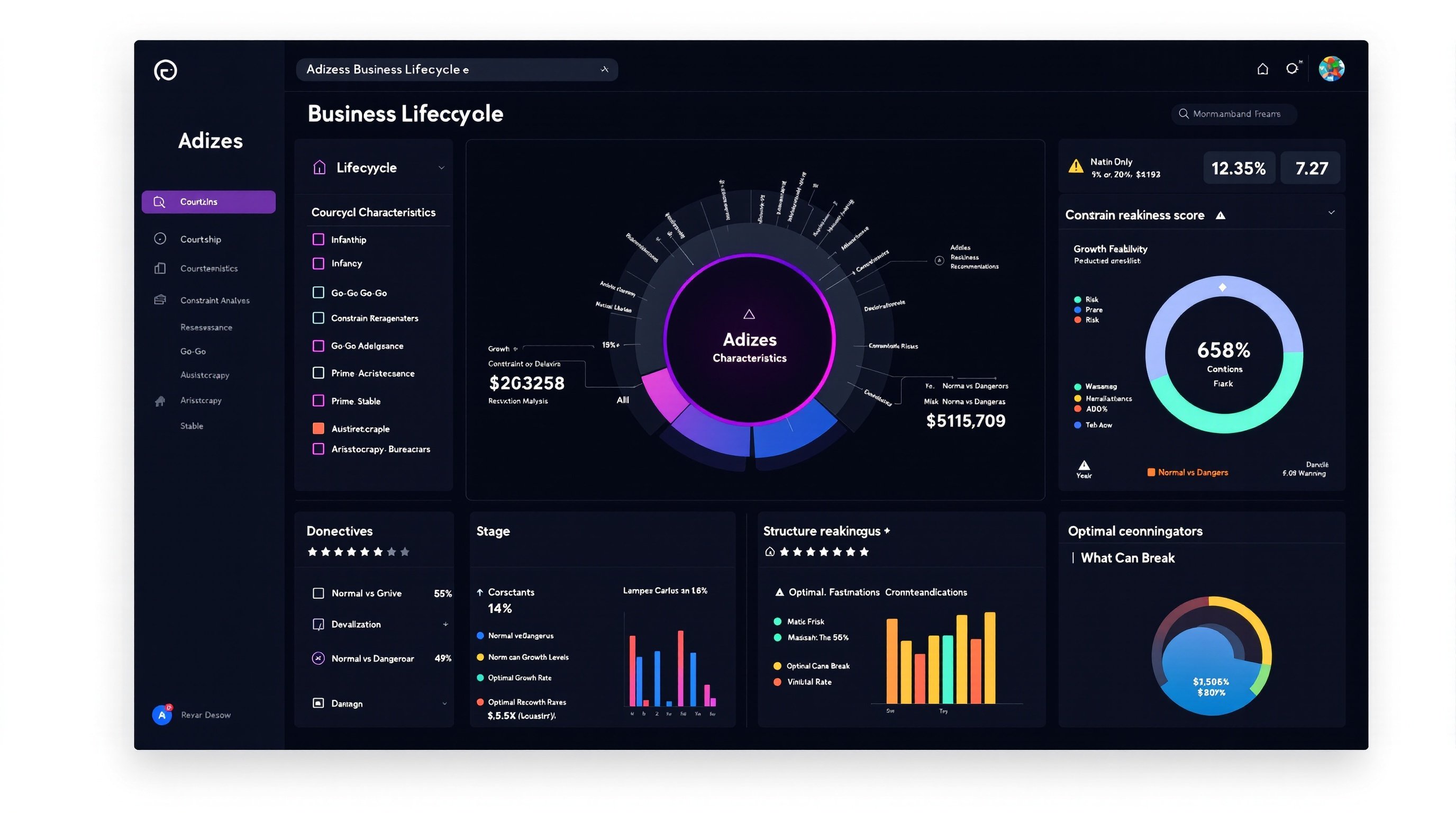
Task: Click the 12.35% metric button
Action: point(1239,168)
